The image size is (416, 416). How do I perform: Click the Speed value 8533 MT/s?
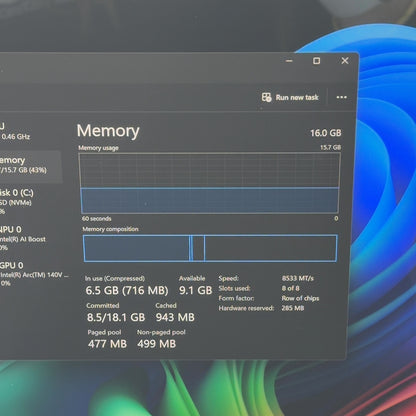click(298, 278)
